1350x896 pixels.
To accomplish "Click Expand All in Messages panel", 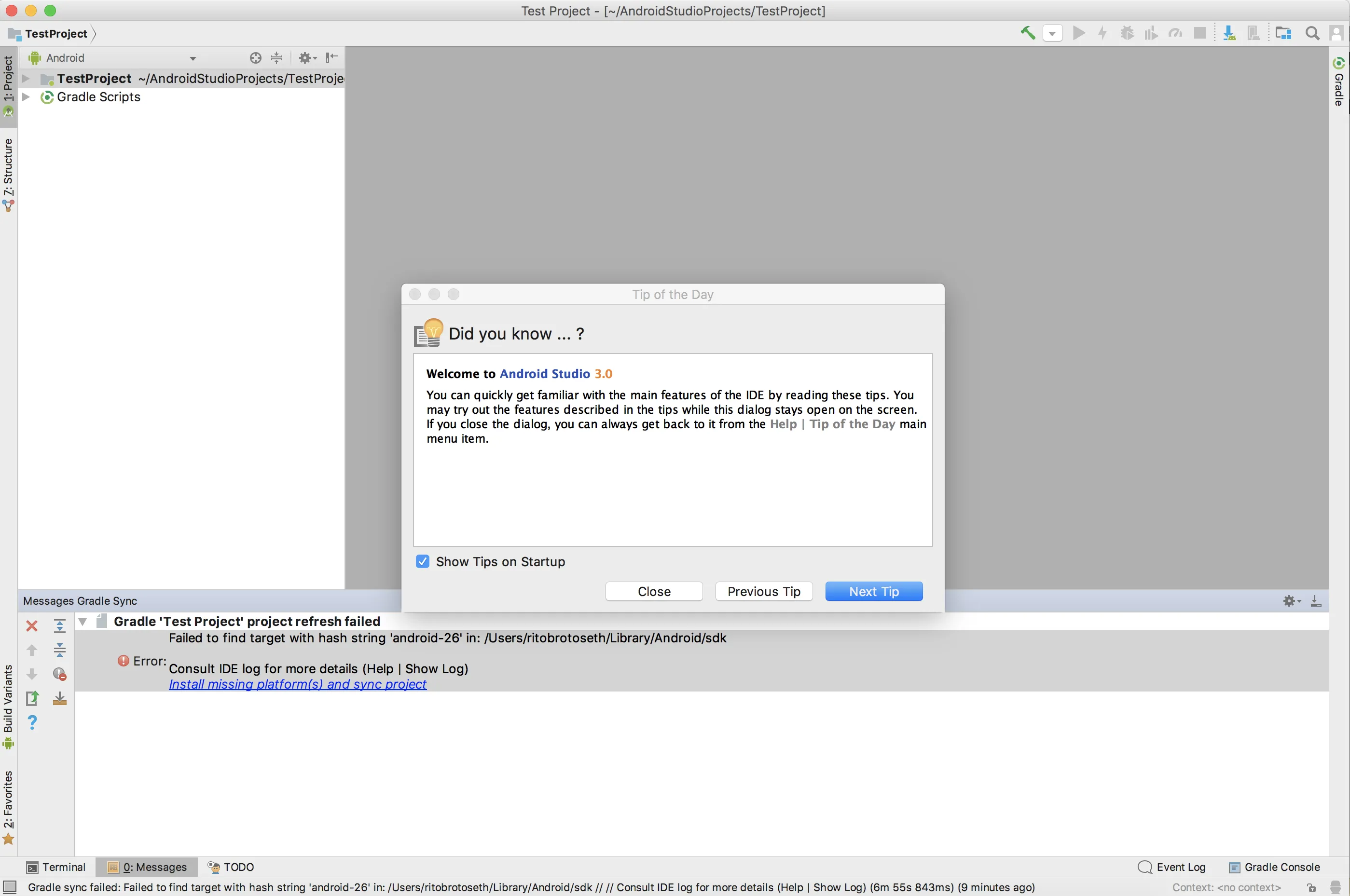I will (x=59, y=626).
